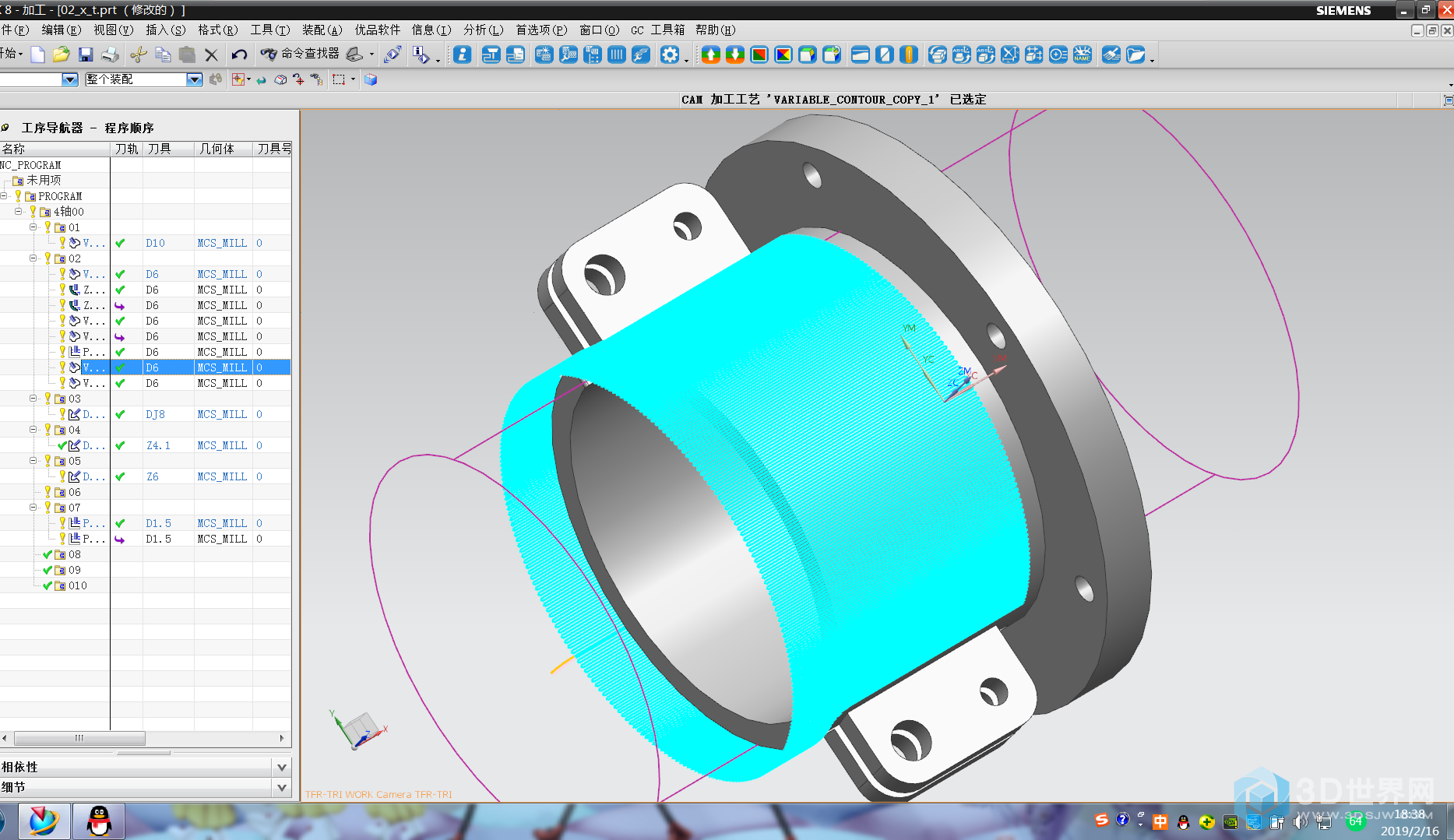The image size is (1454, 840).
Task: Click the view orientation triad in the viewport
Action: pyautogui.click(x=358, y=729)
